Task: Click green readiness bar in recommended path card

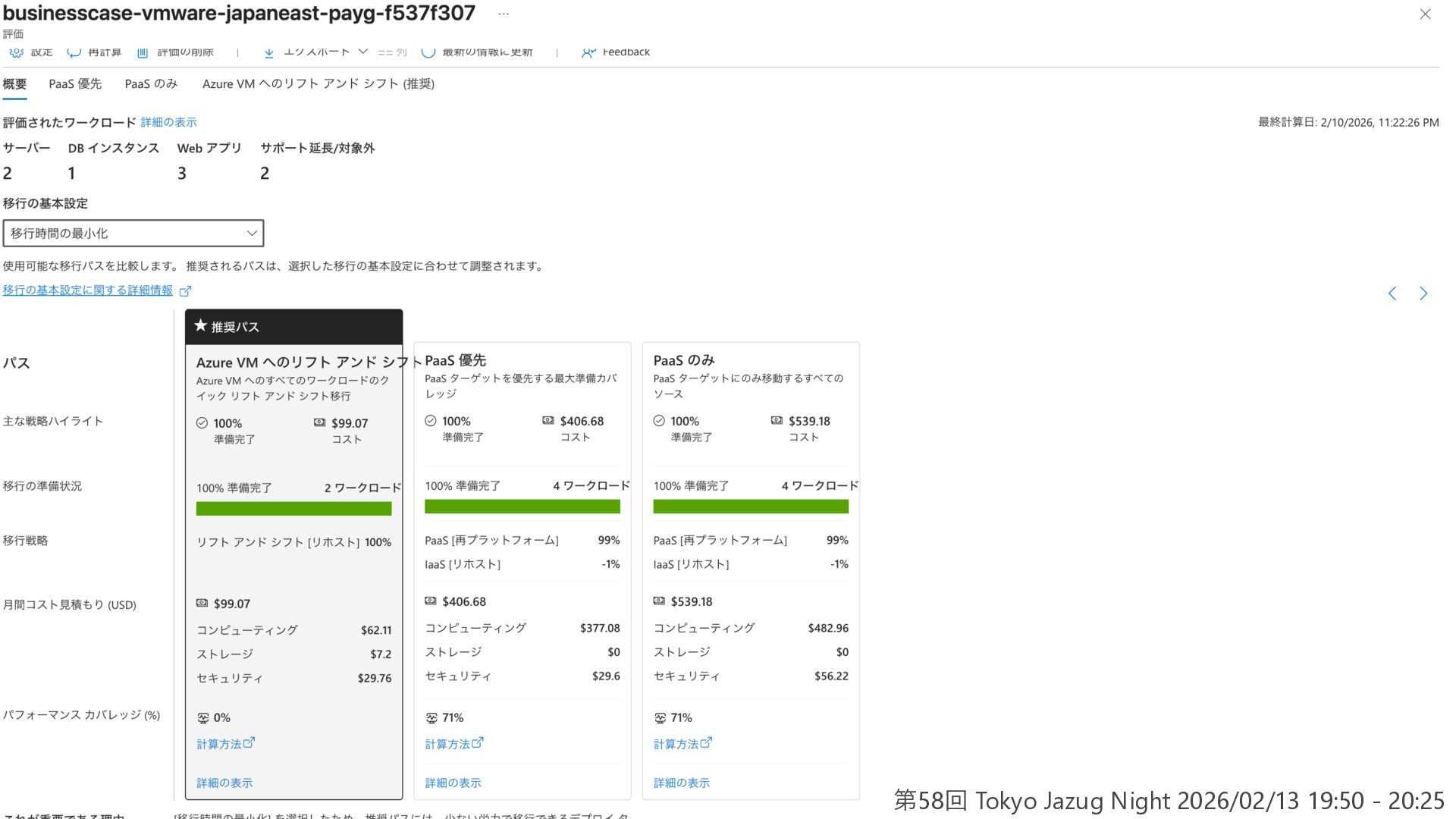Action: click(x=293, y=509)
